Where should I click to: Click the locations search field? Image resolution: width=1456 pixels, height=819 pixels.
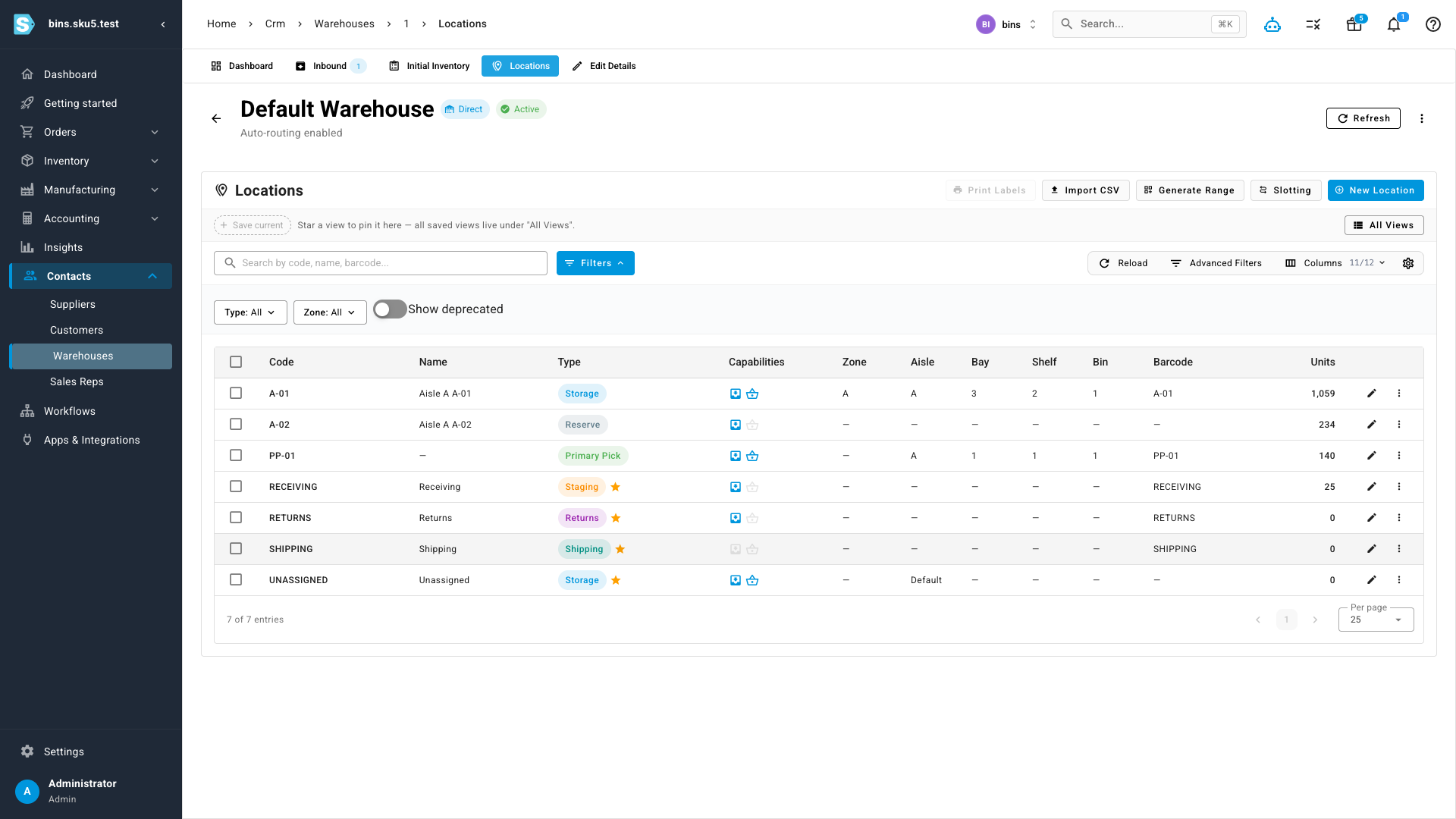(381, 263)
